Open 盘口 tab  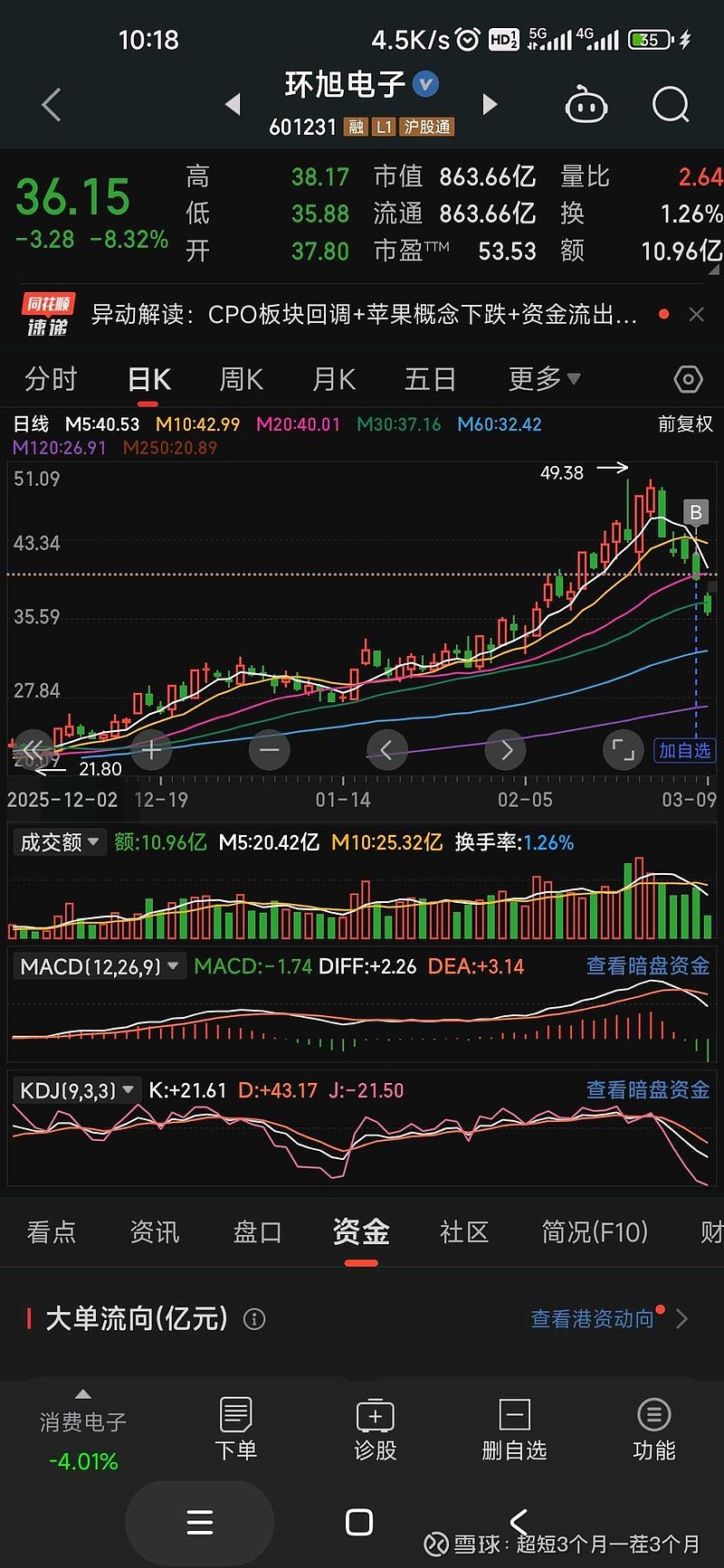pyautogui.click(x=258, y=1231)
